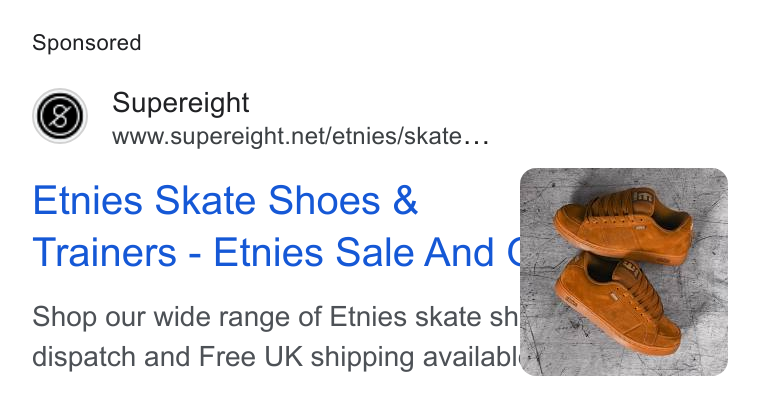Click the Supereight circular logo icon
This screenshot has width=760, height=400.
coord(60,116)
